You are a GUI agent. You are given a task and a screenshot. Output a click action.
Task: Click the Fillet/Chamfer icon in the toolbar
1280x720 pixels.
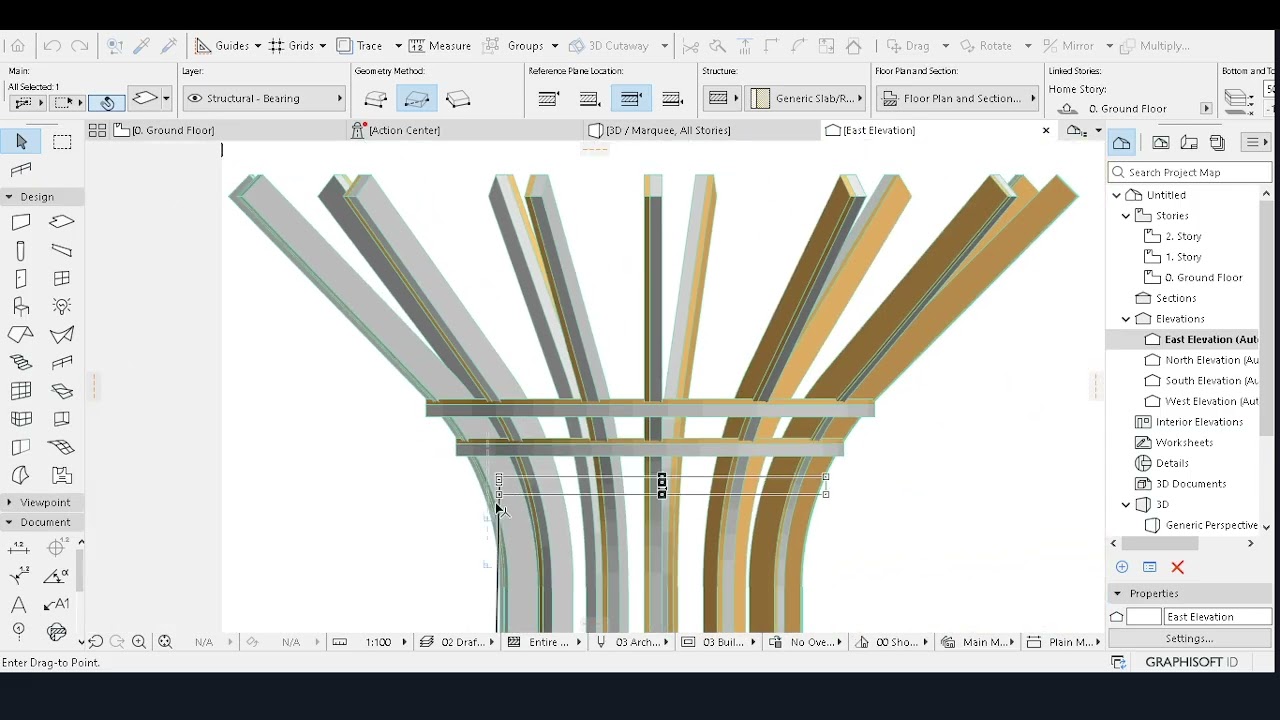pyautogui.click(x=798, y=46)
